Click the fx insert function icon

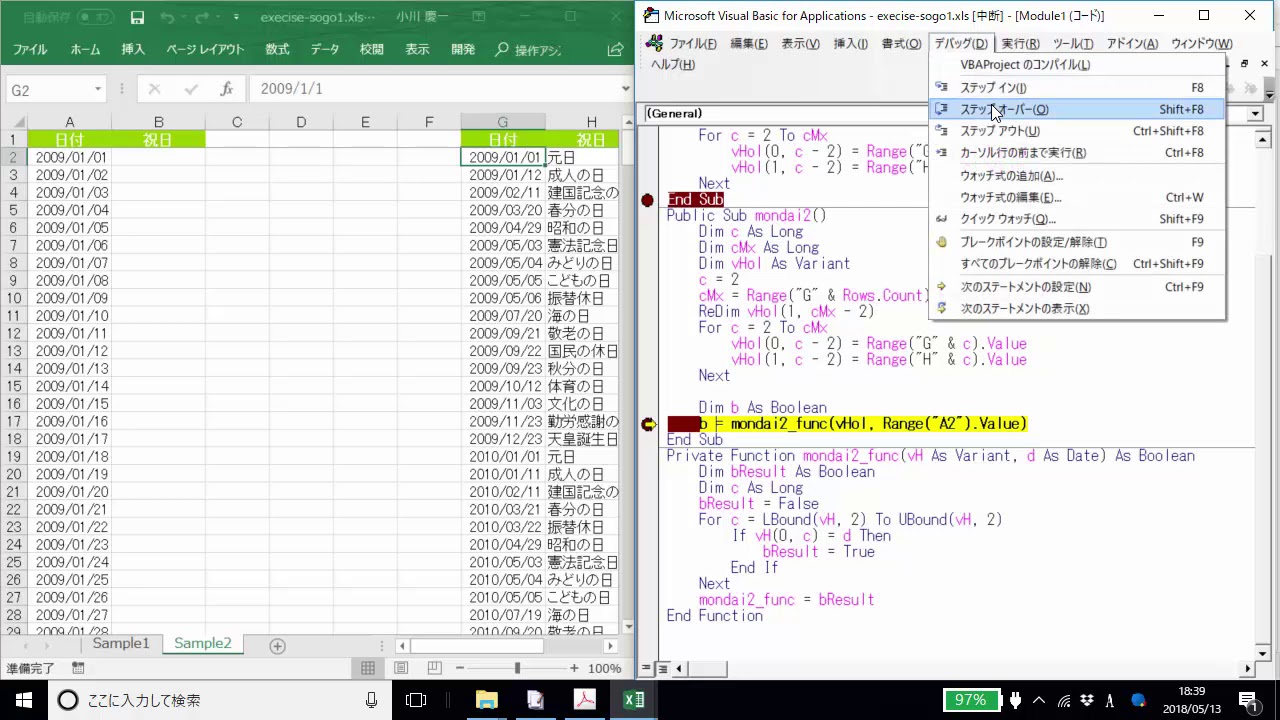(x=227, y=89)
